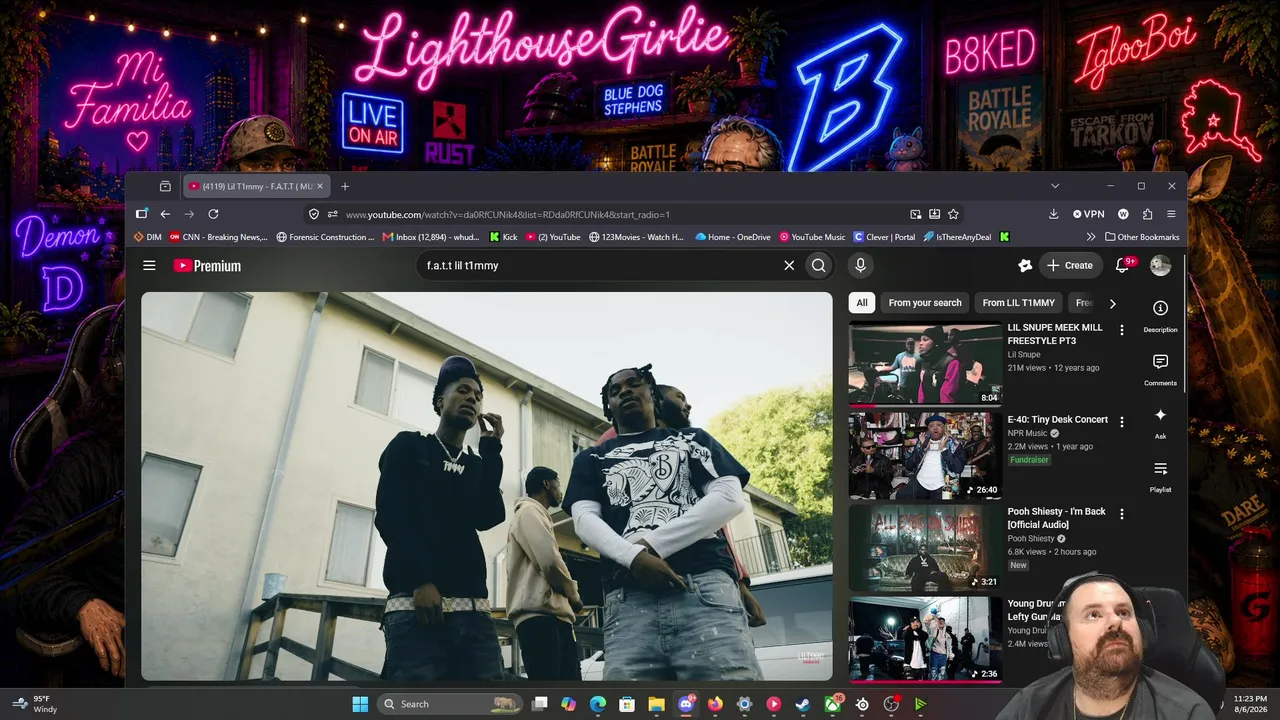Show more bookmarks with the chevron
1280x720 pixels.
1090,237
